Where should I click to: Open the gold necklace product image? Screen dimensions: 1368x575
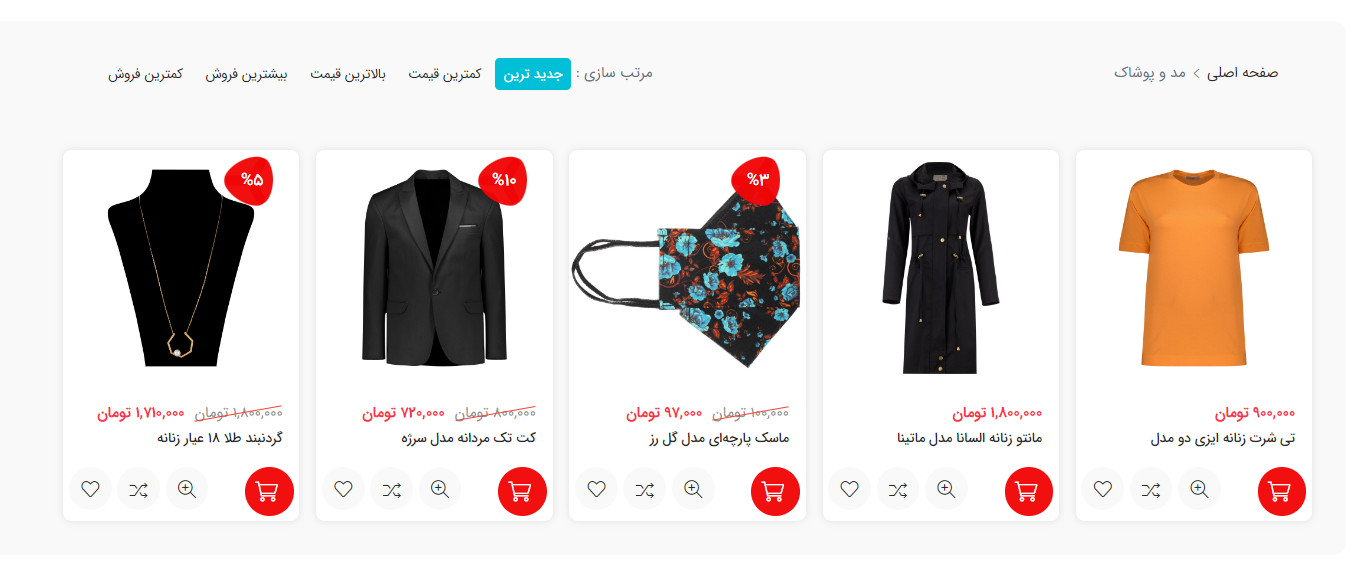181,267
